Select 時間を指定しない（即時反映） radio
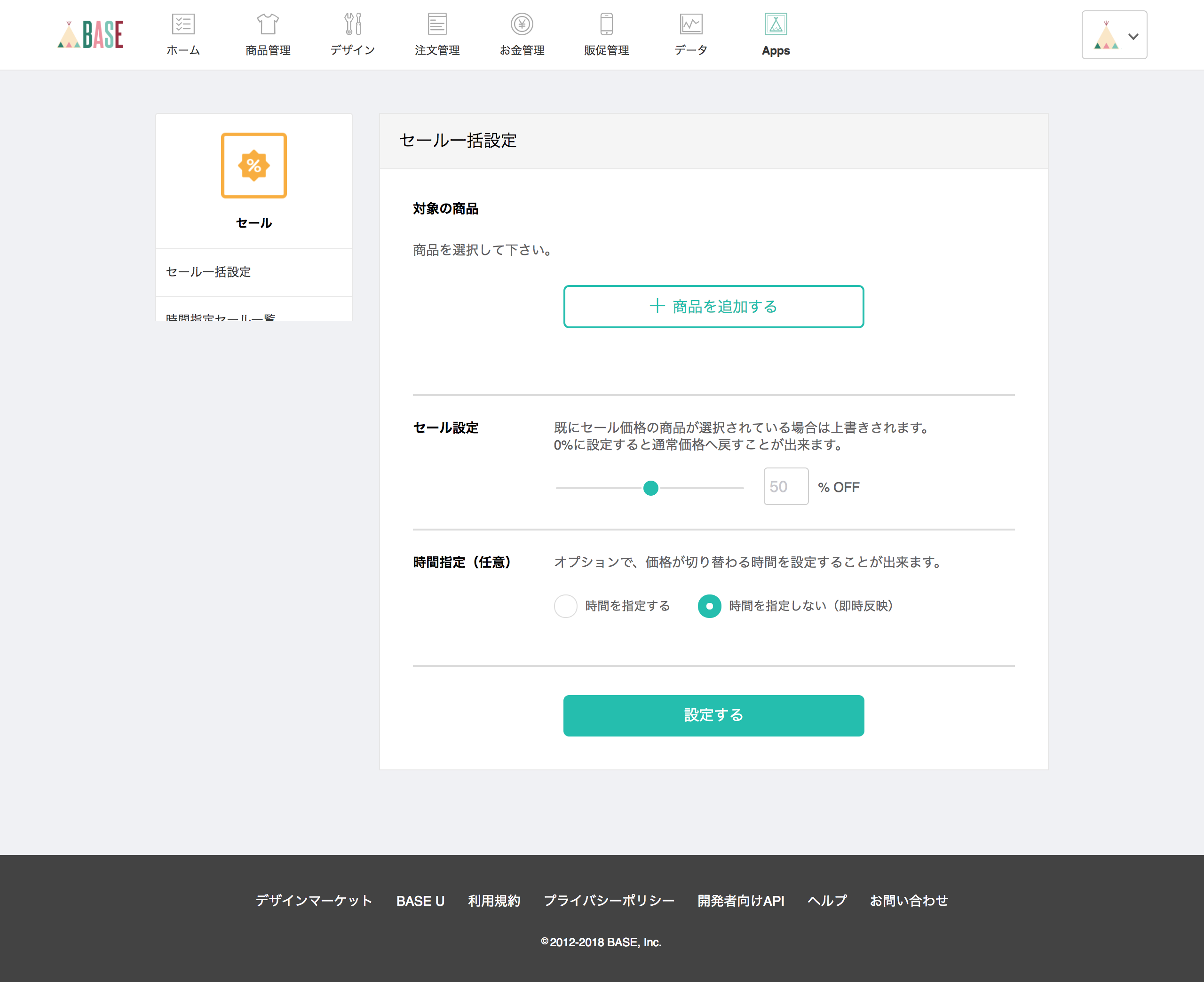This screenshot has width=1204, height=982. (709, 606)
